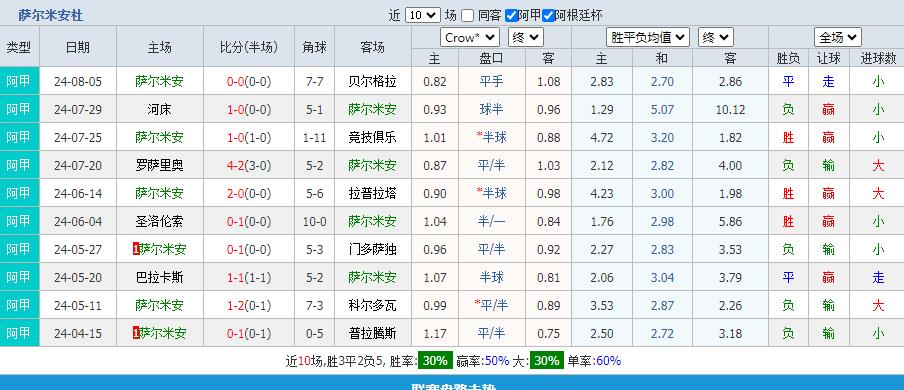This screenshot has width=904, height=390.
Task: Open the 全场 dropdown
Action: click(838, 38)
